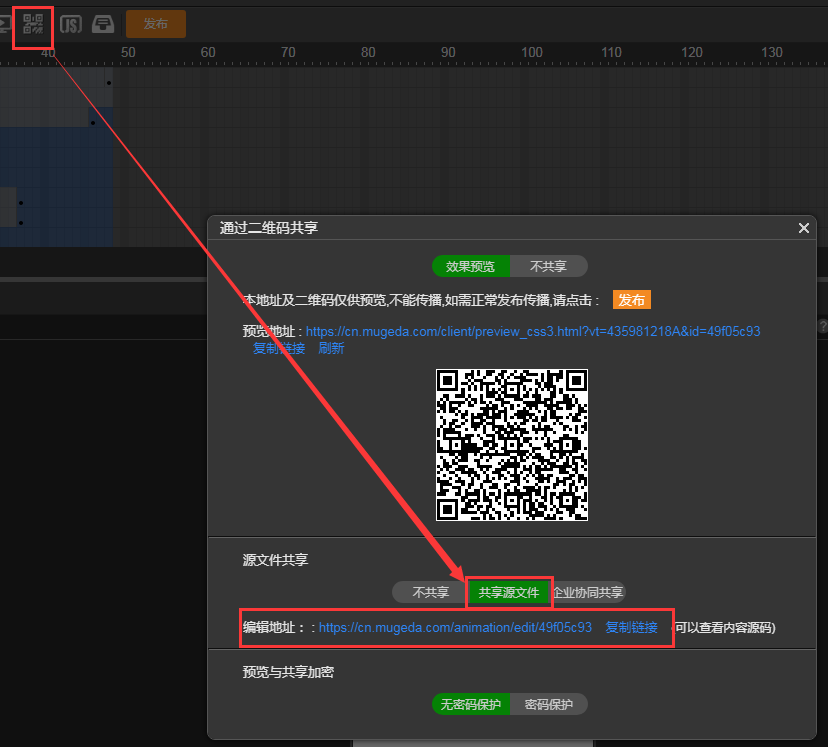Image resolution: width=828 pixels, height=747 pixels.
Task: Close the 通过二维码共享 dialog
Action: (804, 228)
